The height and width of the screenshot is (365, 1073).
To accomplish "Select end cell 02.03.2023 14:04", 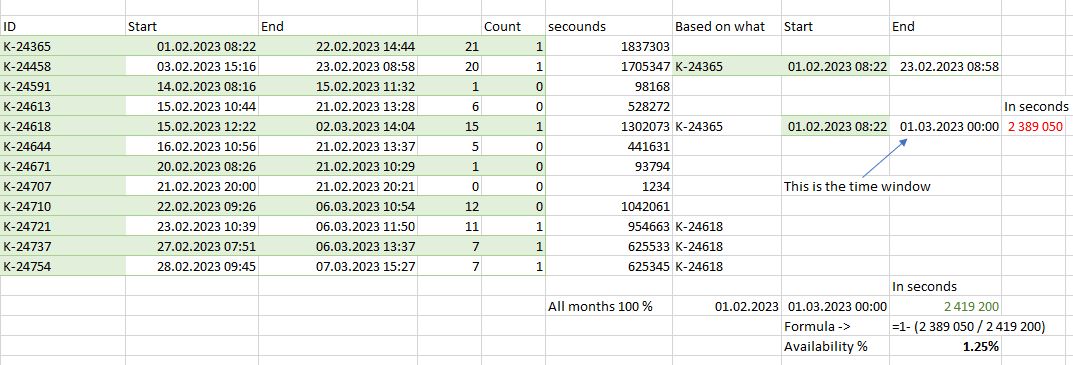I will pyautogui.click(x=338, y=126).
